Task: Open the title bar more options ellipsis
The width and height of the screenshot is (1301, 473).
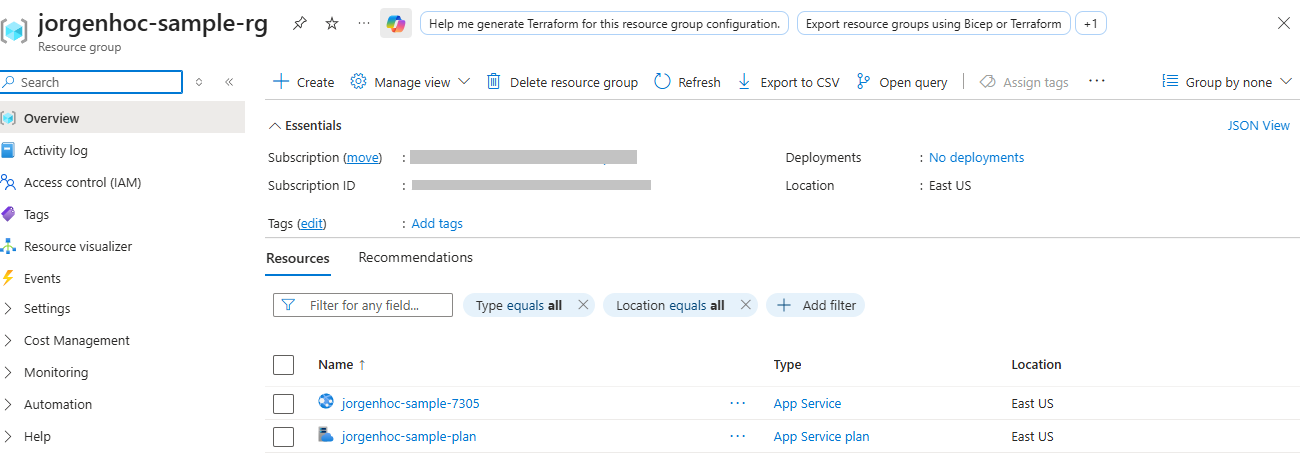Action: 363,23
